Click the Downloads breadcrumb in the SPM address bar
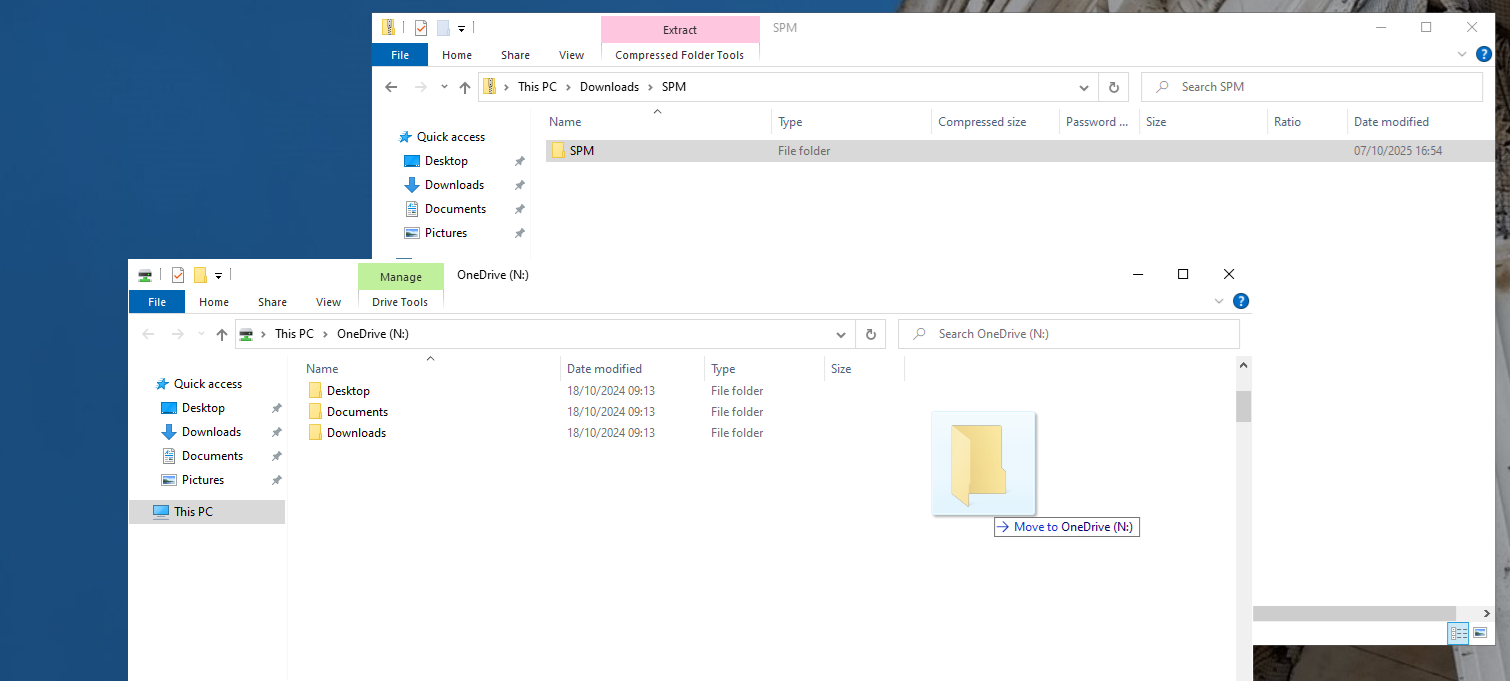Viewport: 1510px width, 681px height. tap(609, 87)
